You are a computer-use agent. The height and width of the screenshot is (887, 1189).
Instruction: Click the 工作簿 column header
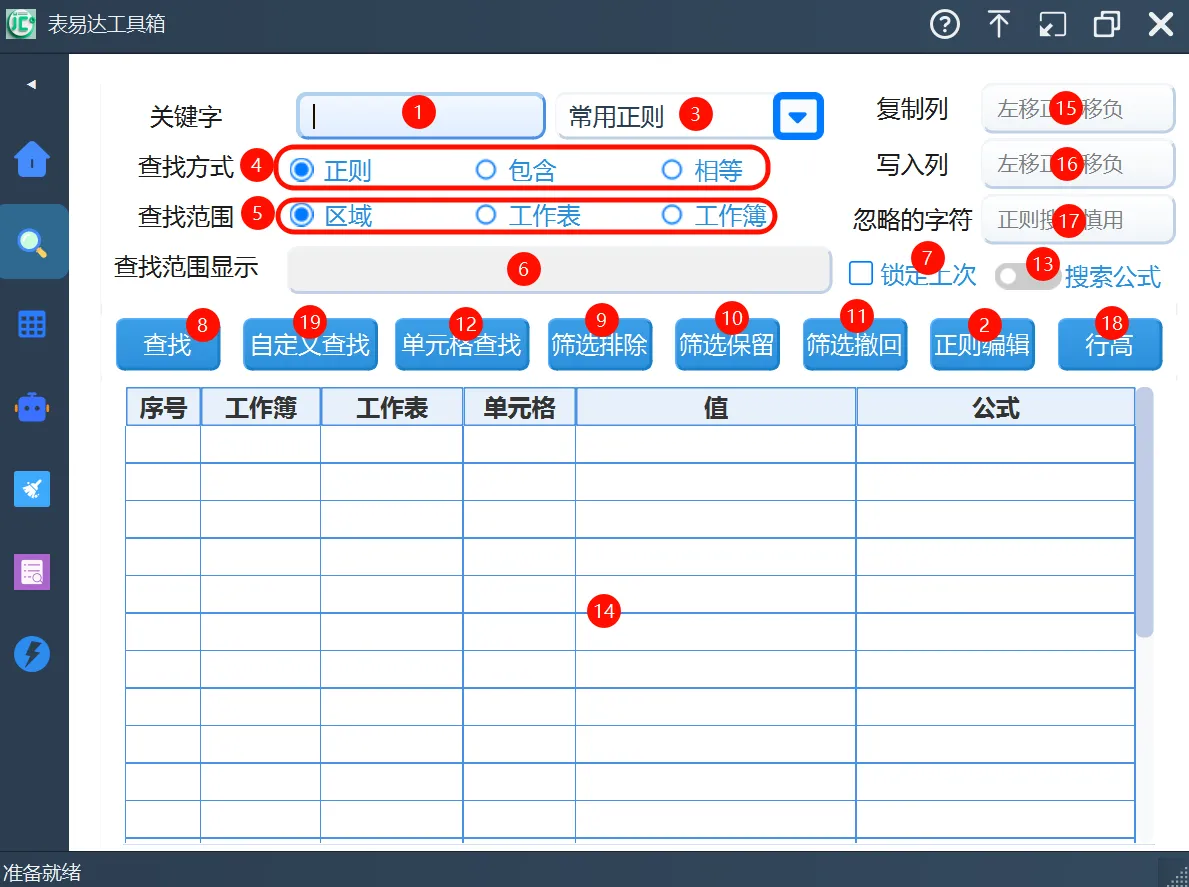click(x=261, y=407)
